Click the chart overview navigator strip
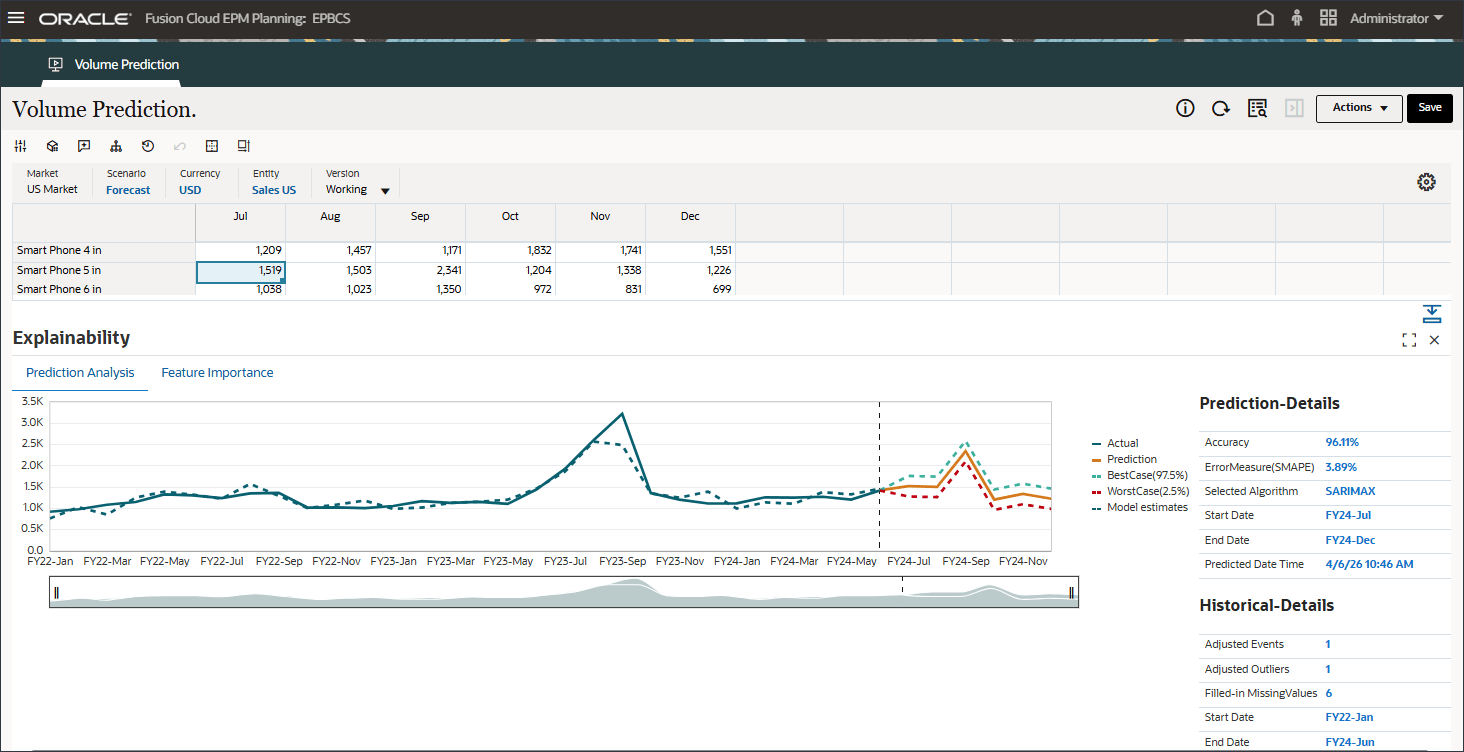 tap(564, 592)
